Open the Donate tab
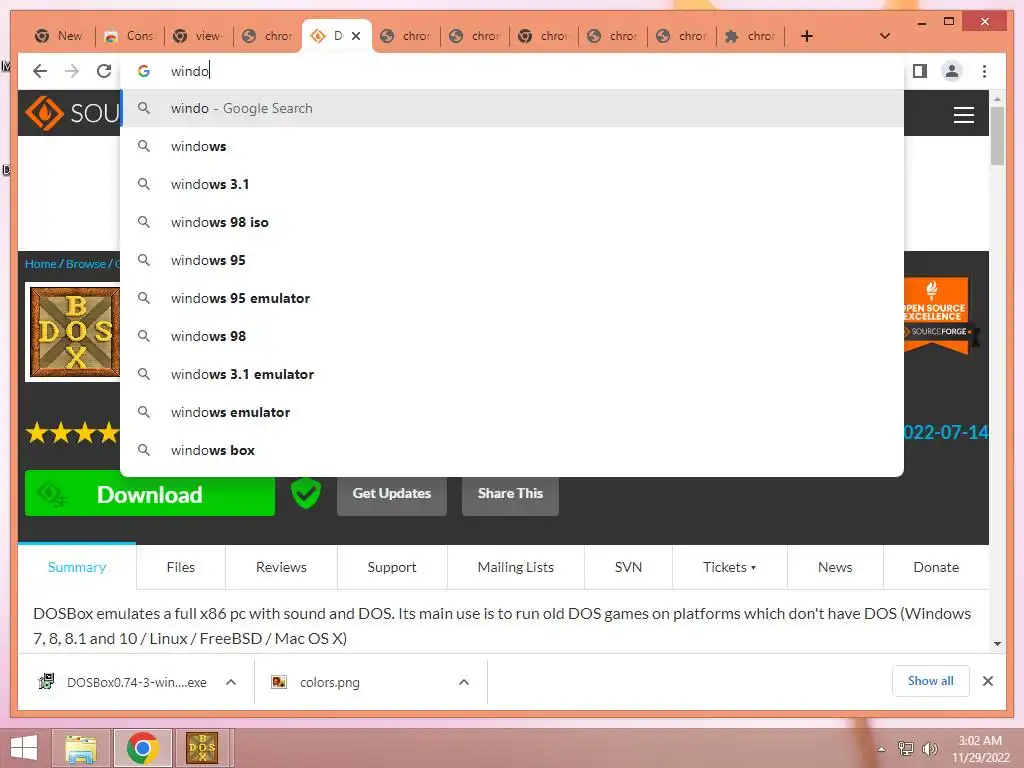Viewport: 1024px width, 768px height. [936, 567]
